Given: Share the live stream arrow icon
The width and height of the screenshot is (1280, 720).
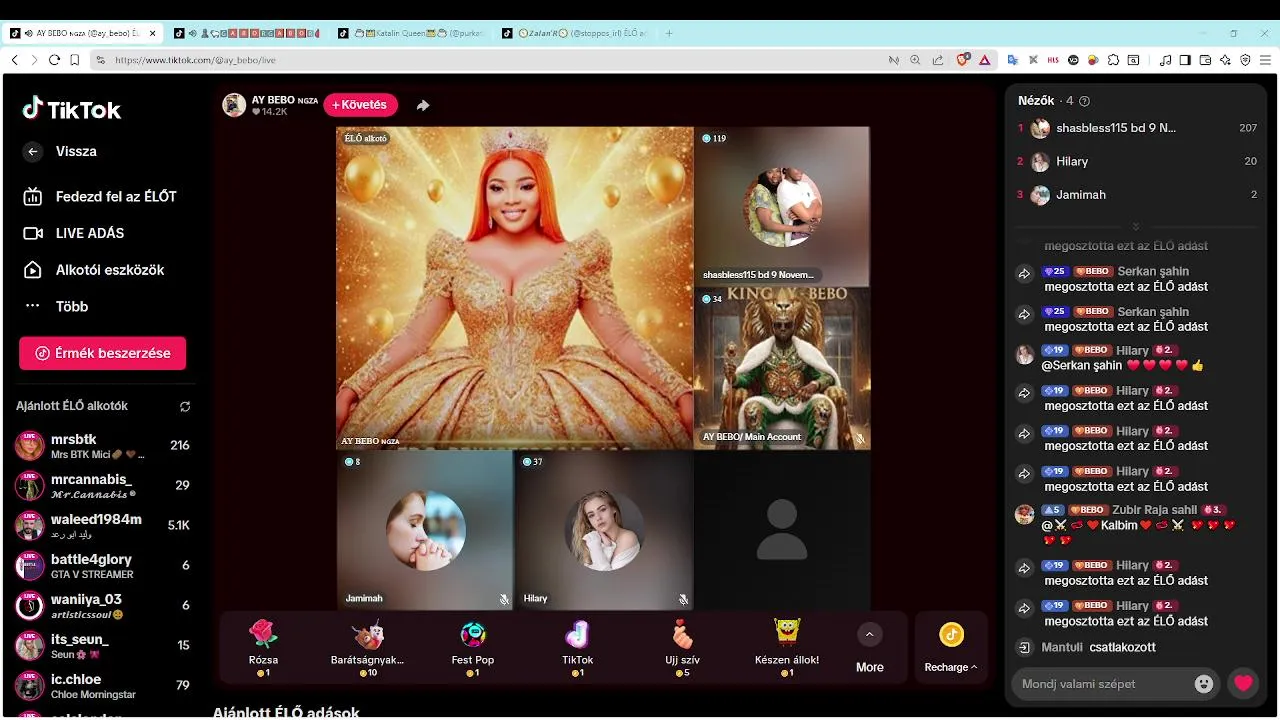Looking at the screenshot, I should (423, 105).
